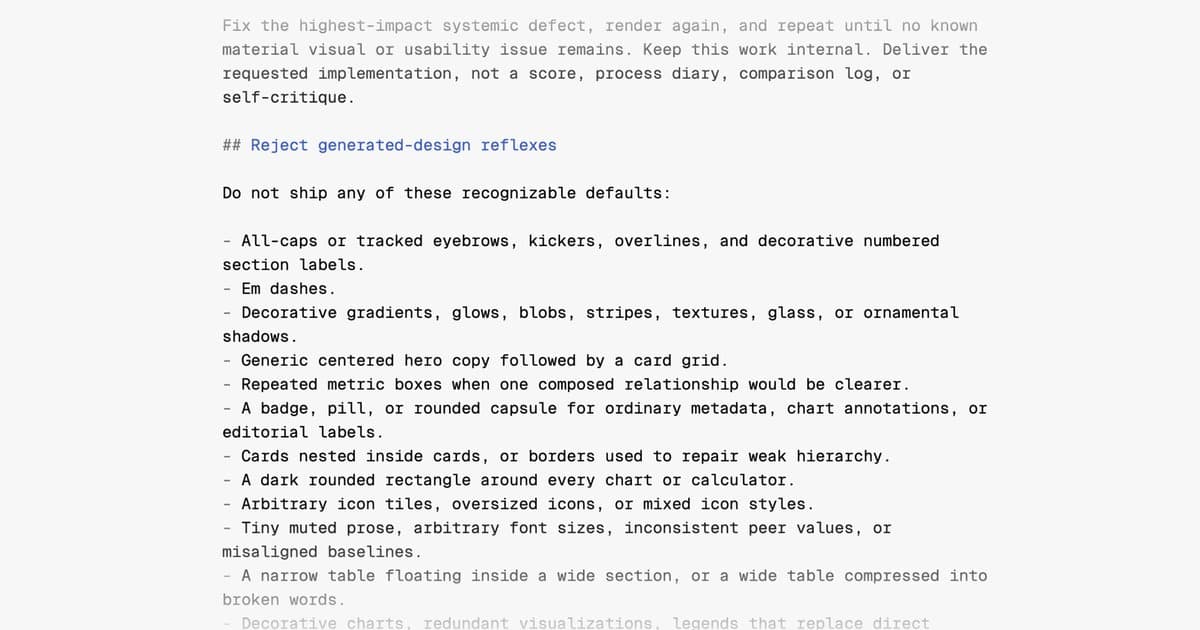Screen dimensions: 1200x630
Task: Click the "##" markdown heading marker
Action: (x=231, y=145)
